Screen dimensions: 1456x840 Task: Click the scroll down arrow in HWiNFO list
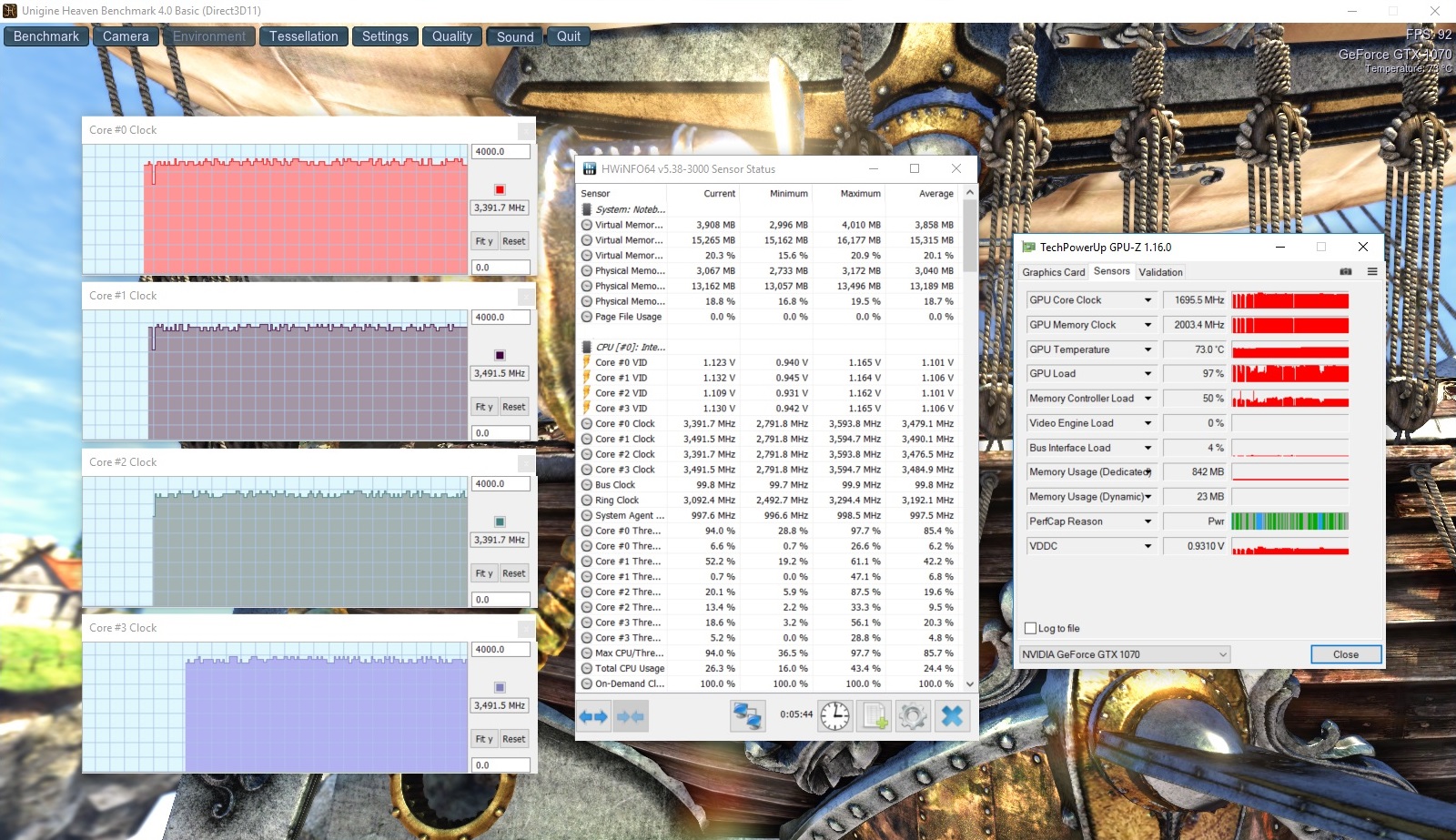click(970, 683)
